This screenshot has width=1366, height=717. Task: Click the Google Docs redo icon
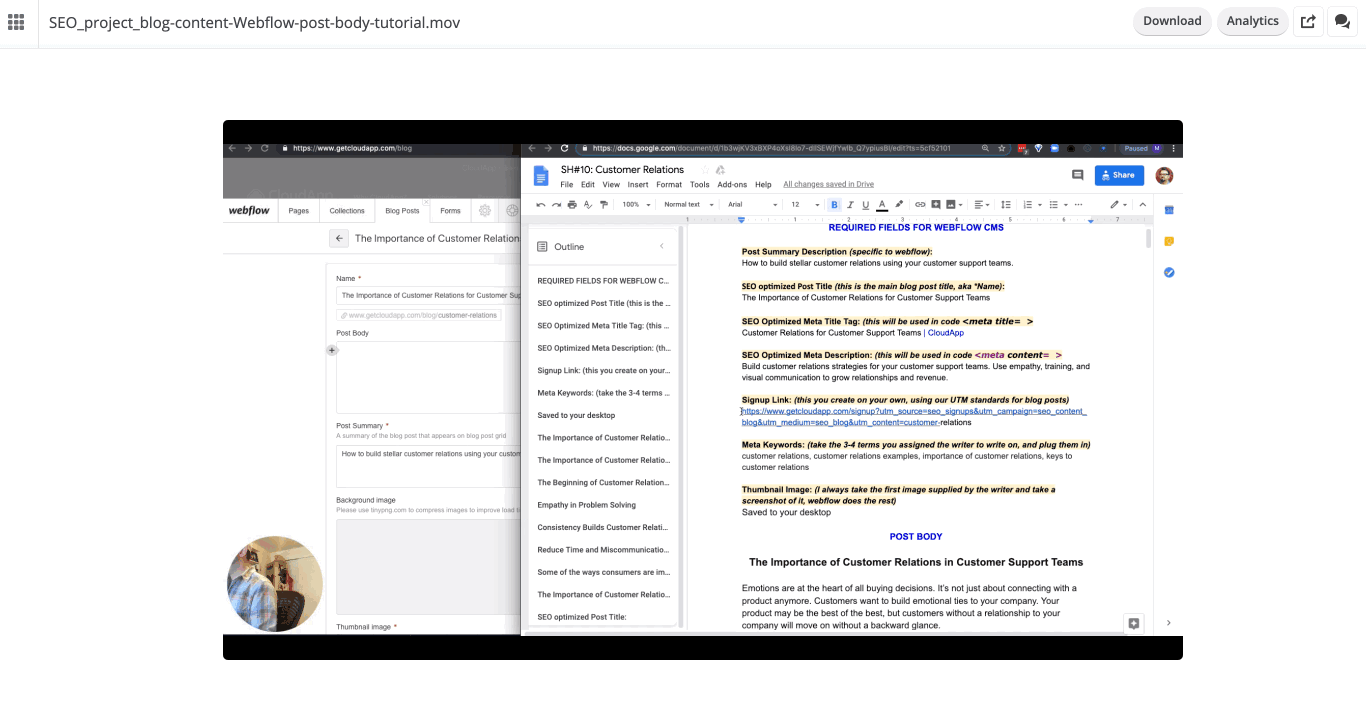tap(556, 204)
